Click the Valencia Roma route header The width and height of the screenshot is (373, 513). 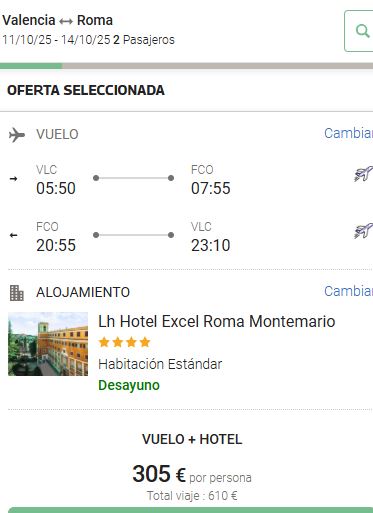58,20
